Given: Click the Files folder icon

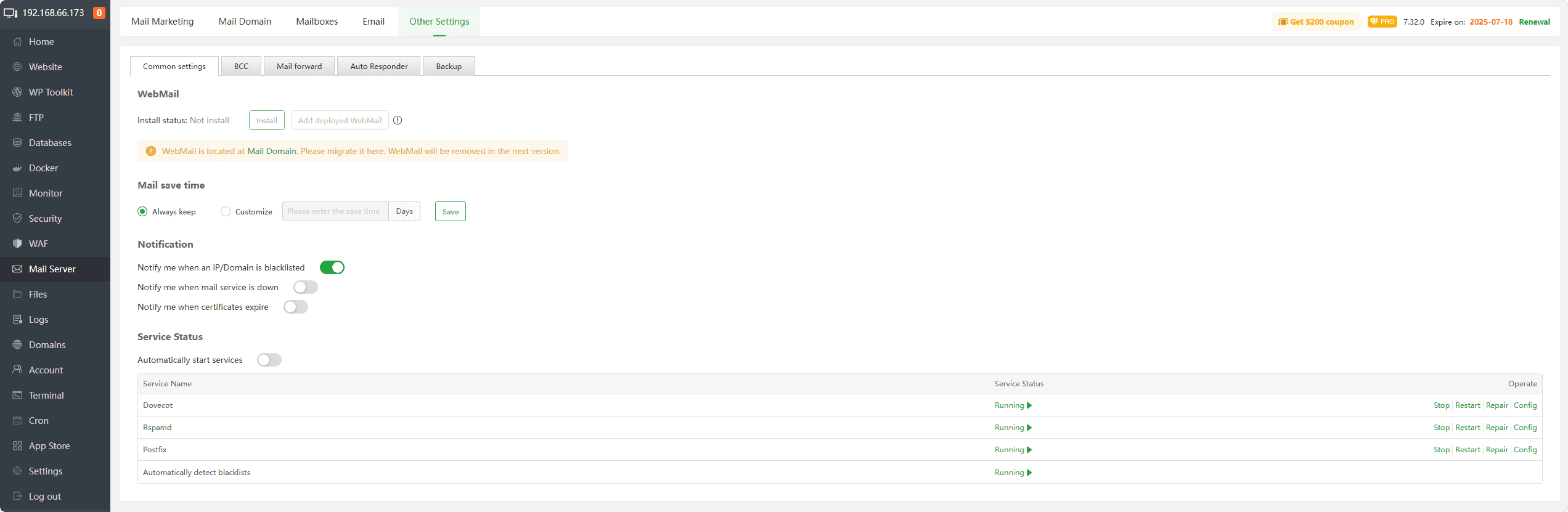Looking at the screenshot, I should coord(17,295).
